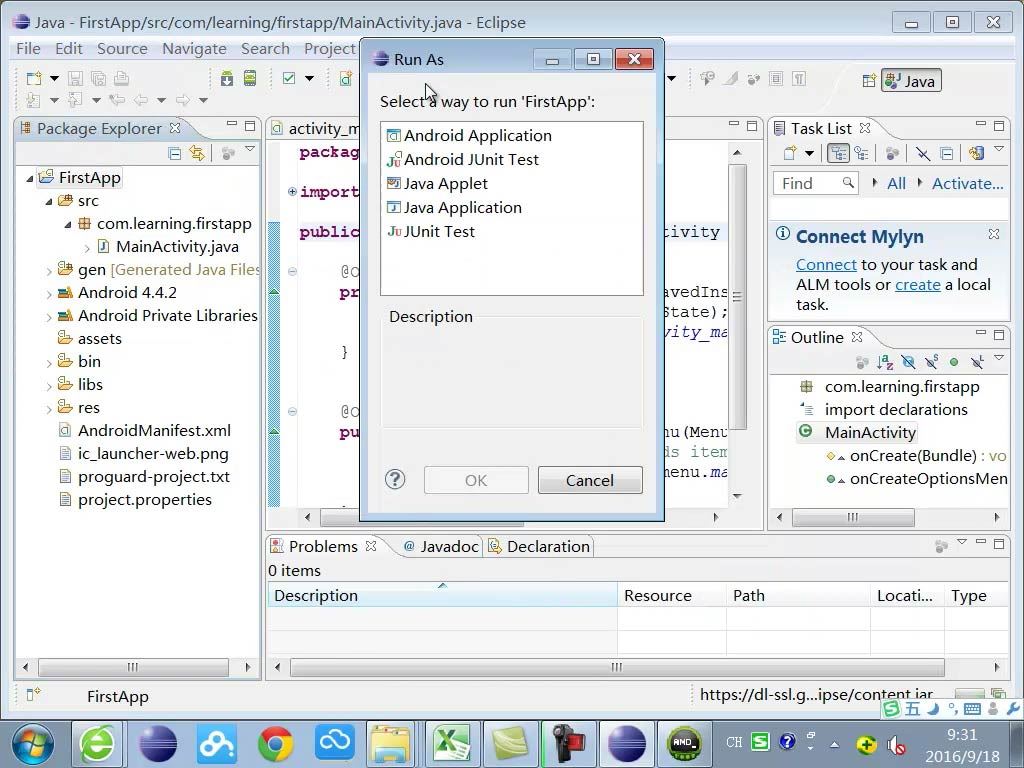Toggle Hide Non-Public Members green dot in Outline
The image size is (1024, 768).
point(954,362)
